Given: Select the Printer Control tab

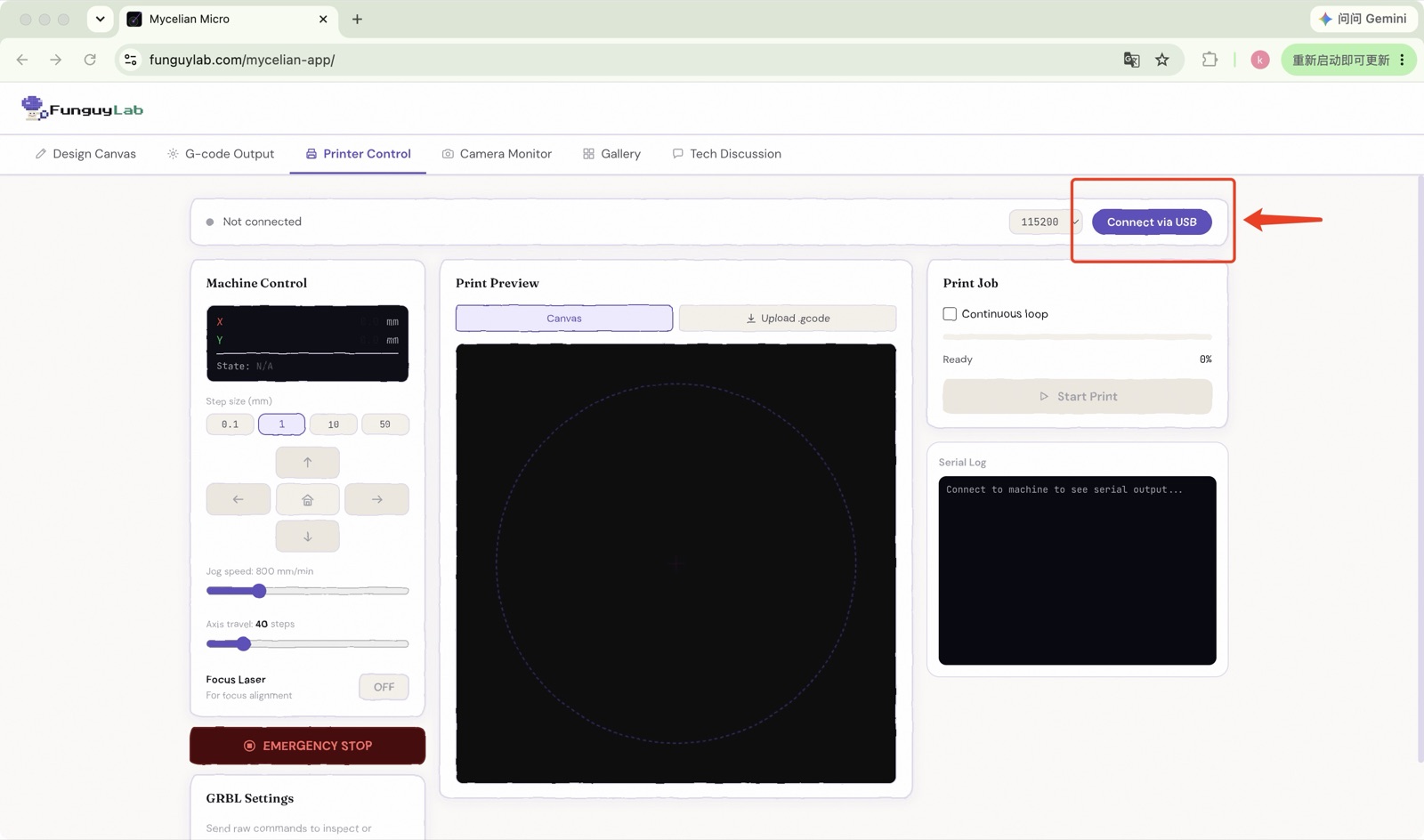Looking at the screenshot, I should click(x=359, y=154).
